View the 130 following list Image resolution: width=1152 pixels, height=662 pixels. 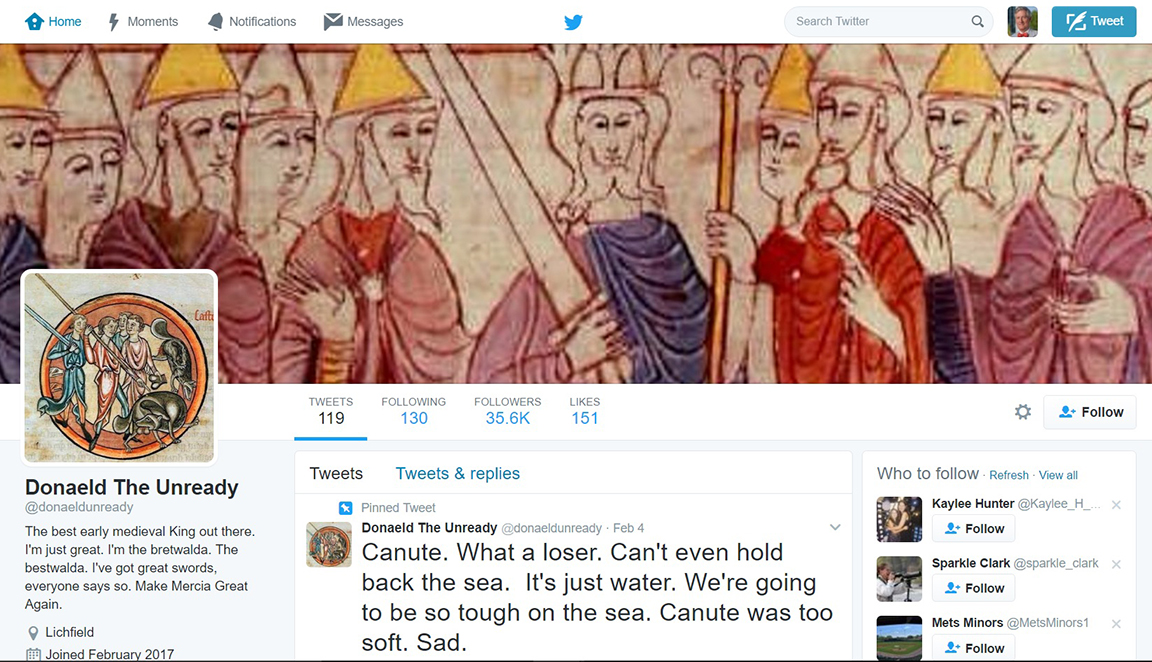pyautogui.click(x=414, y=411)
